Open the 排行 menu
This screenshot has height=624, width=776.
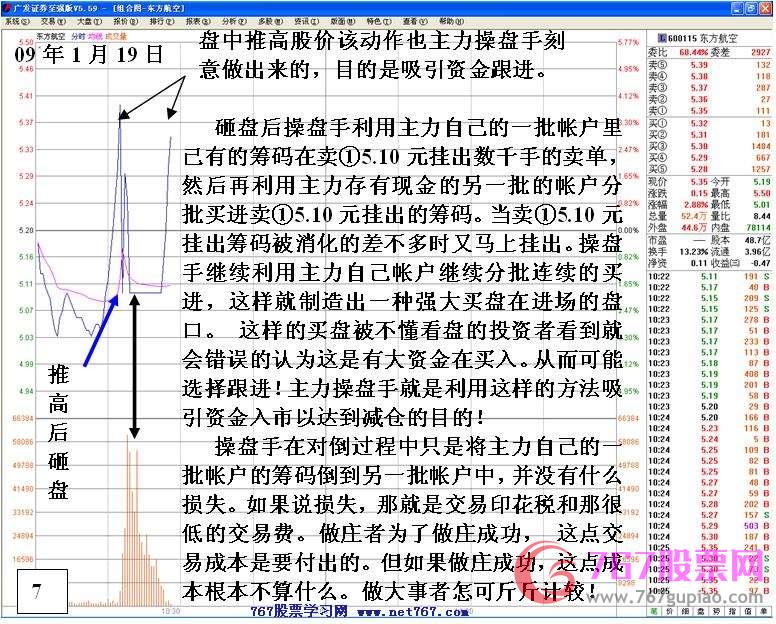(162, 22)
